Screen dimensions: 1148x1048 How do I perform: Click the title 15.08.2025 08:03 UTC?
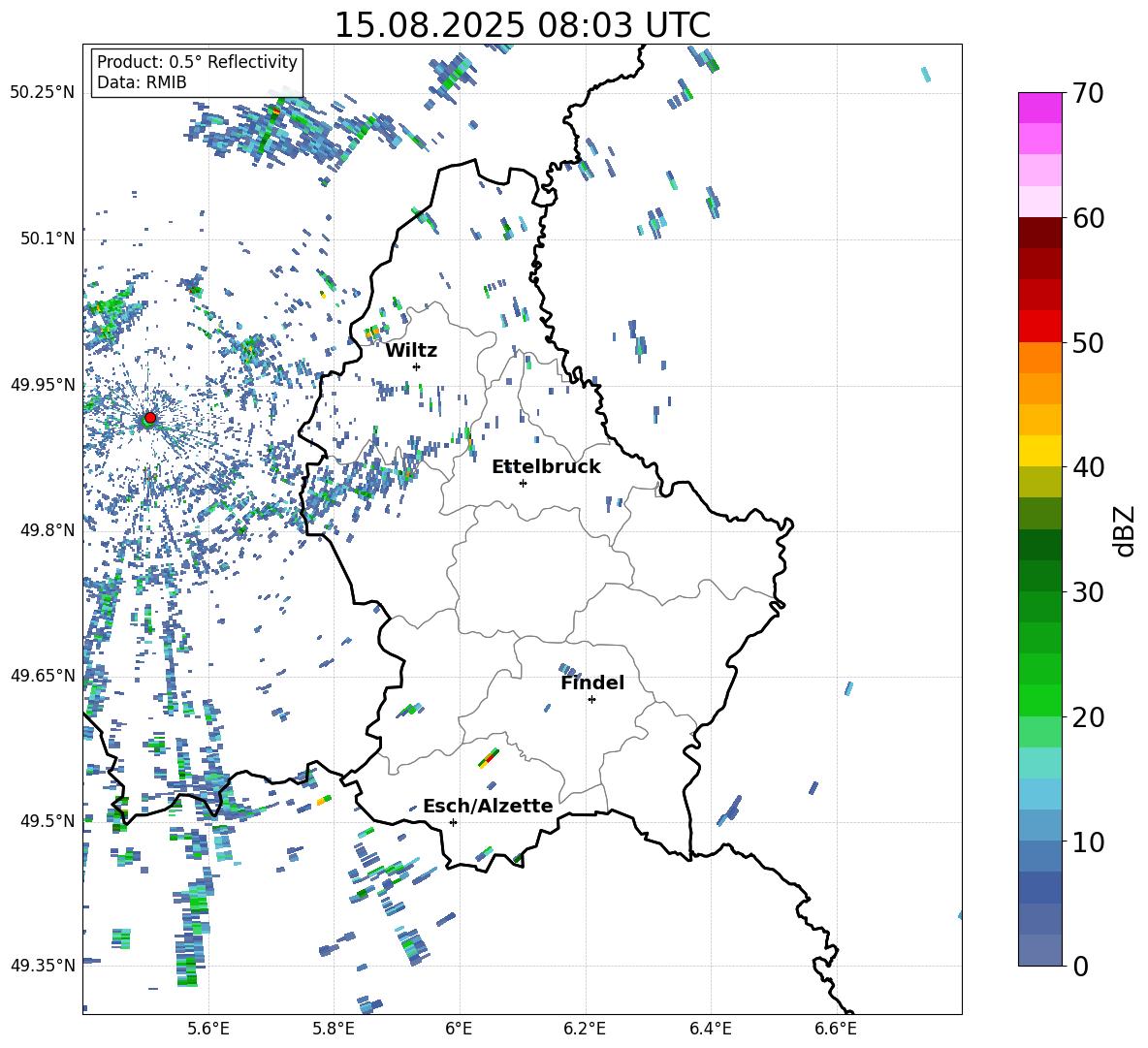(523, 25)
